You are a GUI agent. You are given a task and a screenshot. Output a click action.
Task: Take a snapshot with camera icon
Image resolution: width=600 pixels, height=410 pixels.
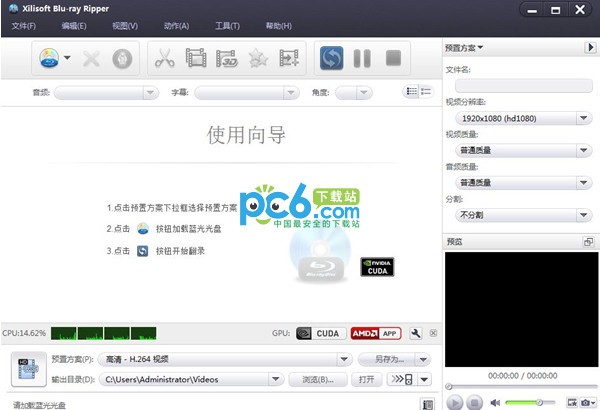point(585,402)
